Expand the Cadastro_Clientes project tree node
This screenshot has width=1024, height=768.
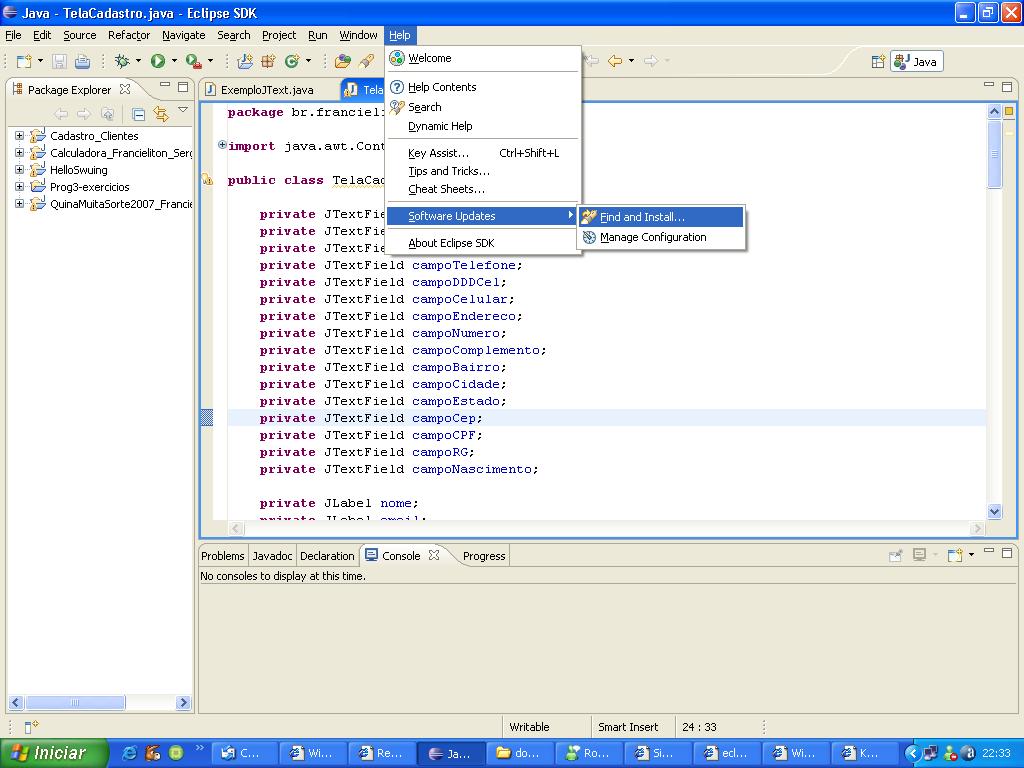(x=19, y=136)
